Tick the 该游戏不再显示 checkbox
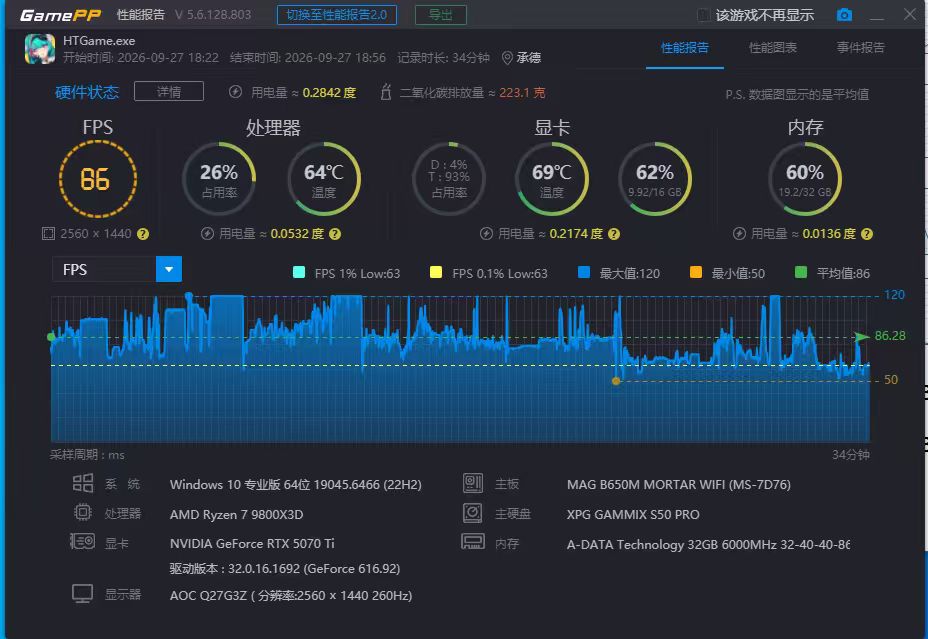Viewport: 928px width, 639px height. coord(704,15)
